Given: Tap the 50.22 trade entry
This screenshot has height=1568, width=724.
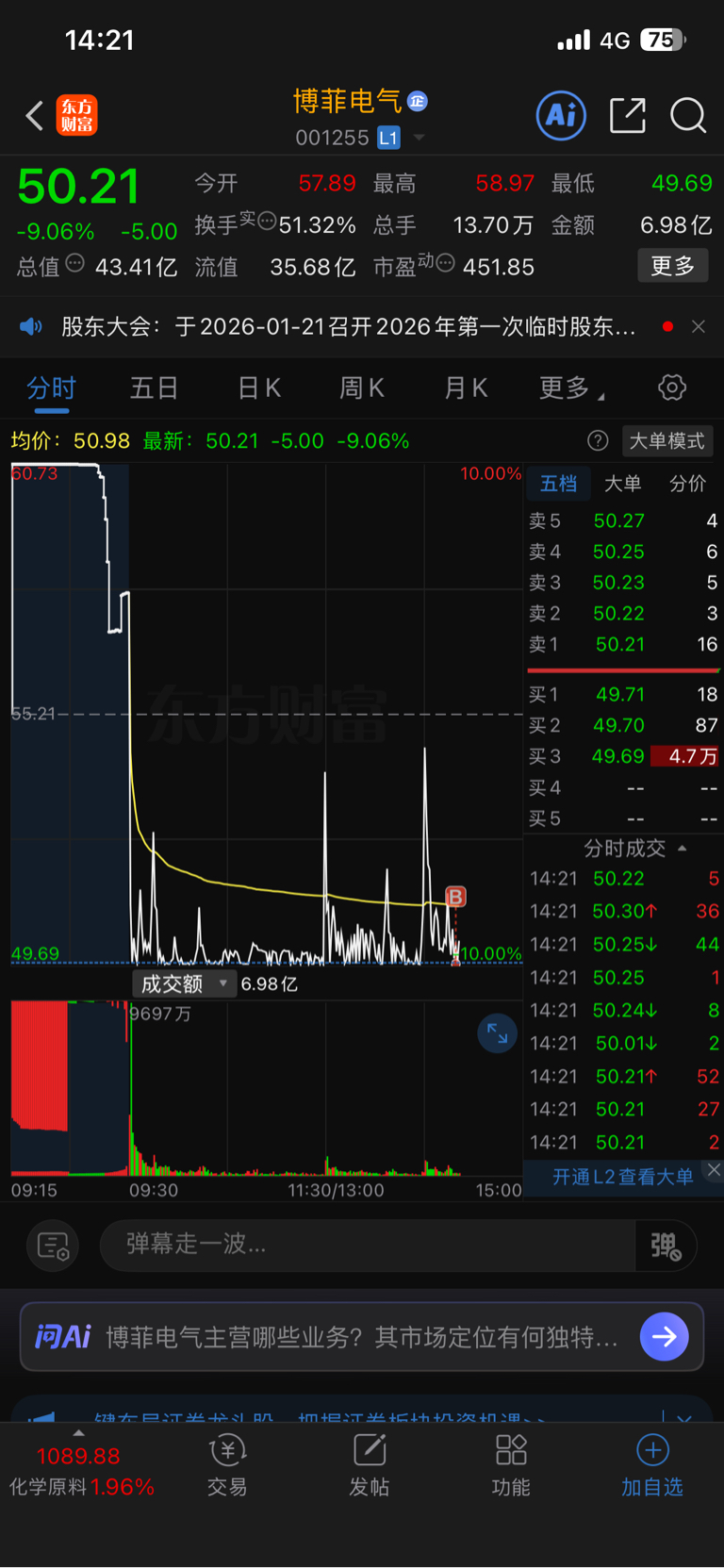Looking at the screenshot, I should [623, 879].
